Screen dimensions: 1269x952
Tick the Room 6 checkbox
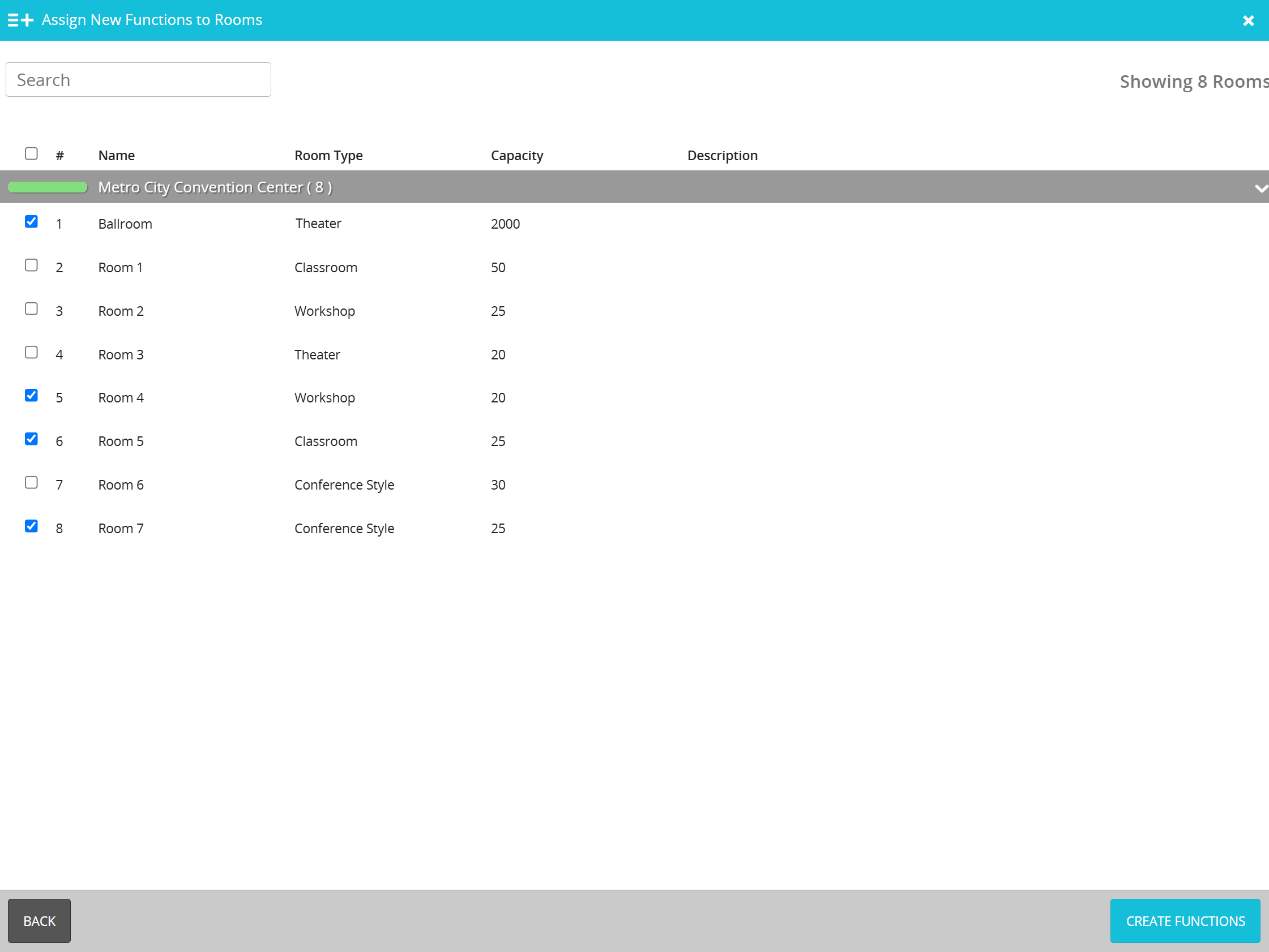(32, 483)
